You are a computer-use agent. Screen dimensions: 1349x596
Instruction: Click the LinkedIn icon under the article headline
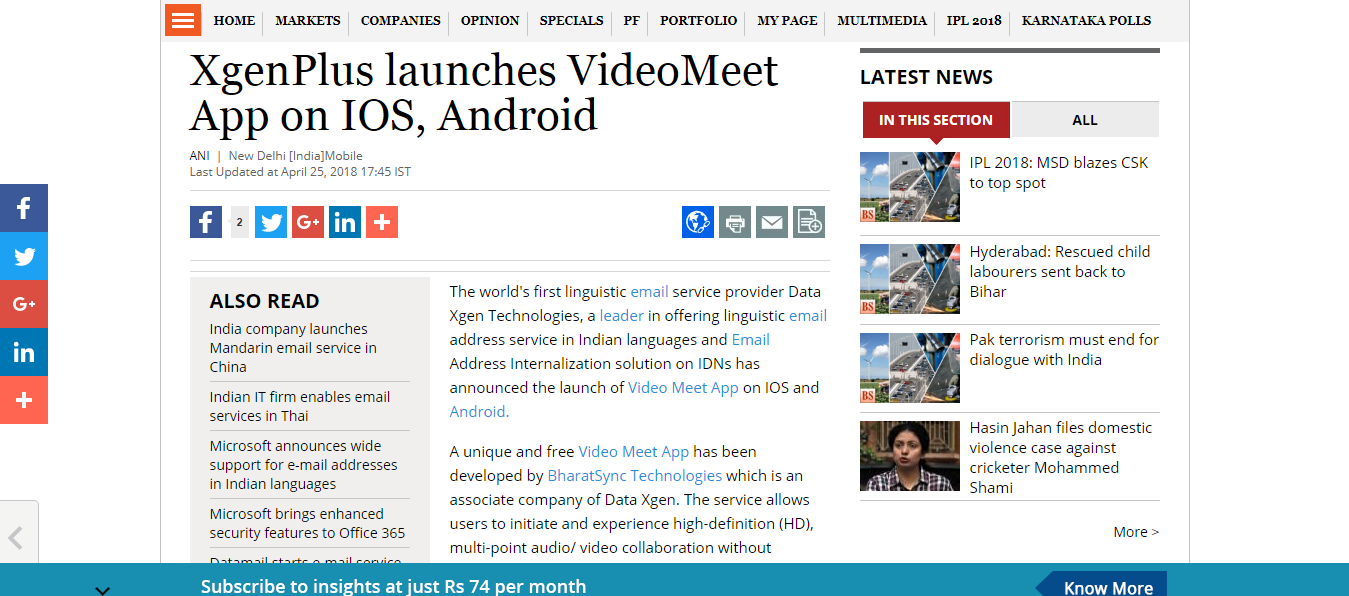[345, 222]
